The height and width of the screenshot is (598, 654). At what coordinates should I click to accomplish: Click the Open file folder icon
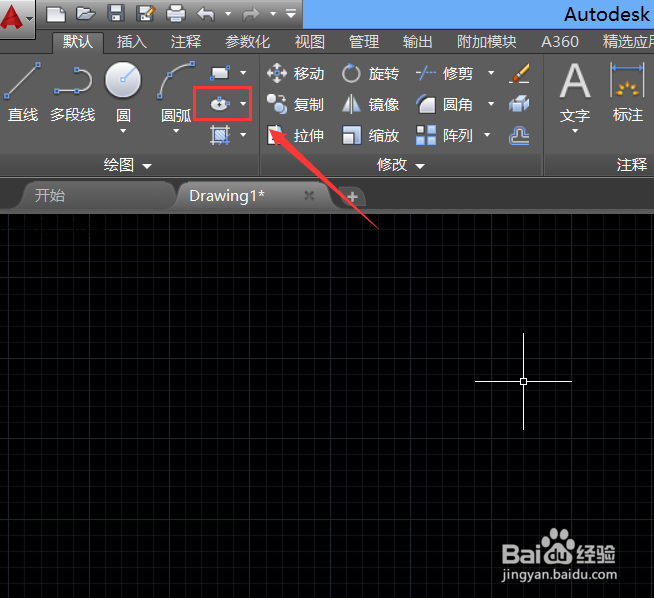[x=86, y=14]
